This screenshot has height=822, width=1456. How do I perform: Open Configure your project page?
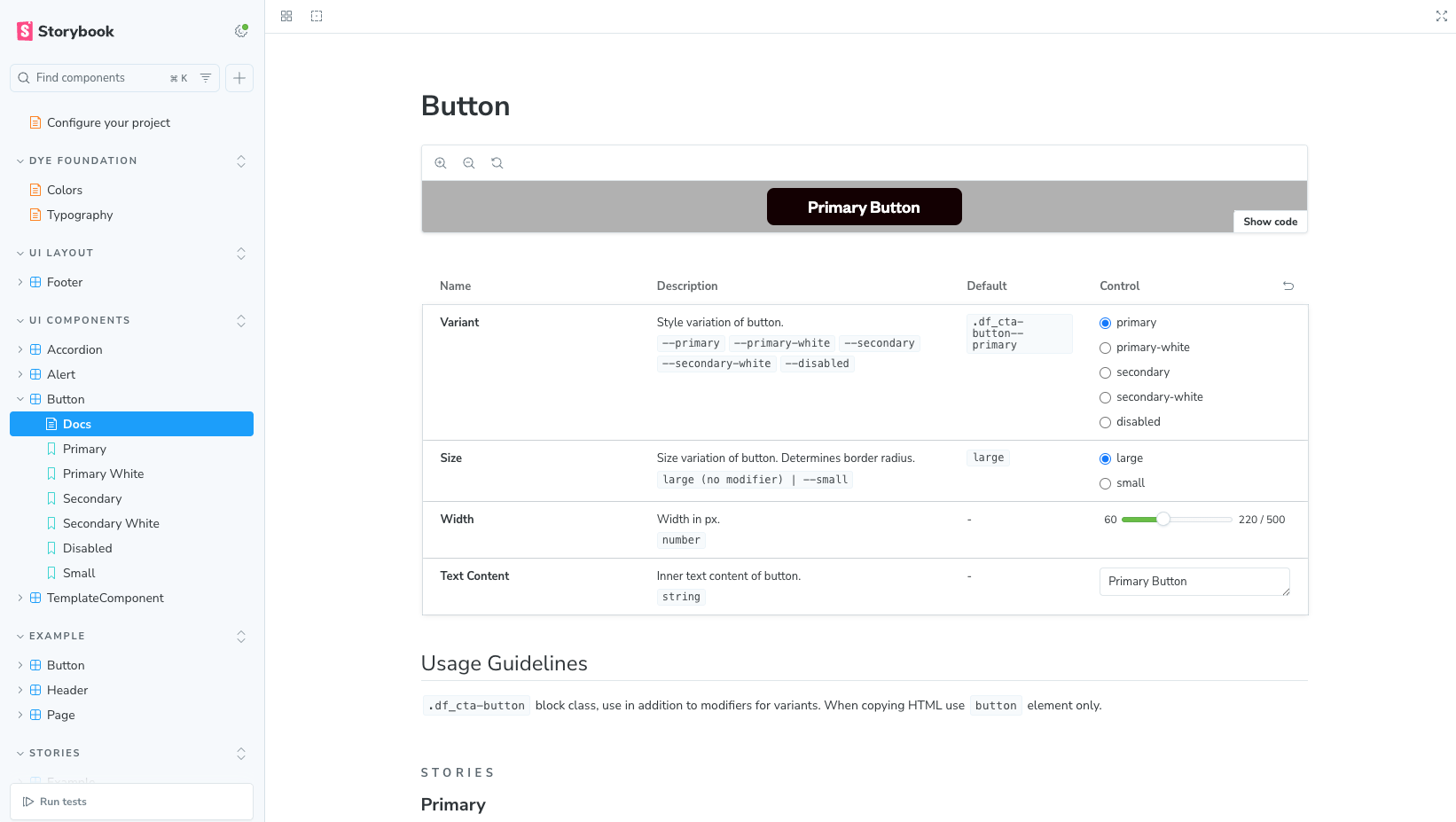[x=131, y=122]
